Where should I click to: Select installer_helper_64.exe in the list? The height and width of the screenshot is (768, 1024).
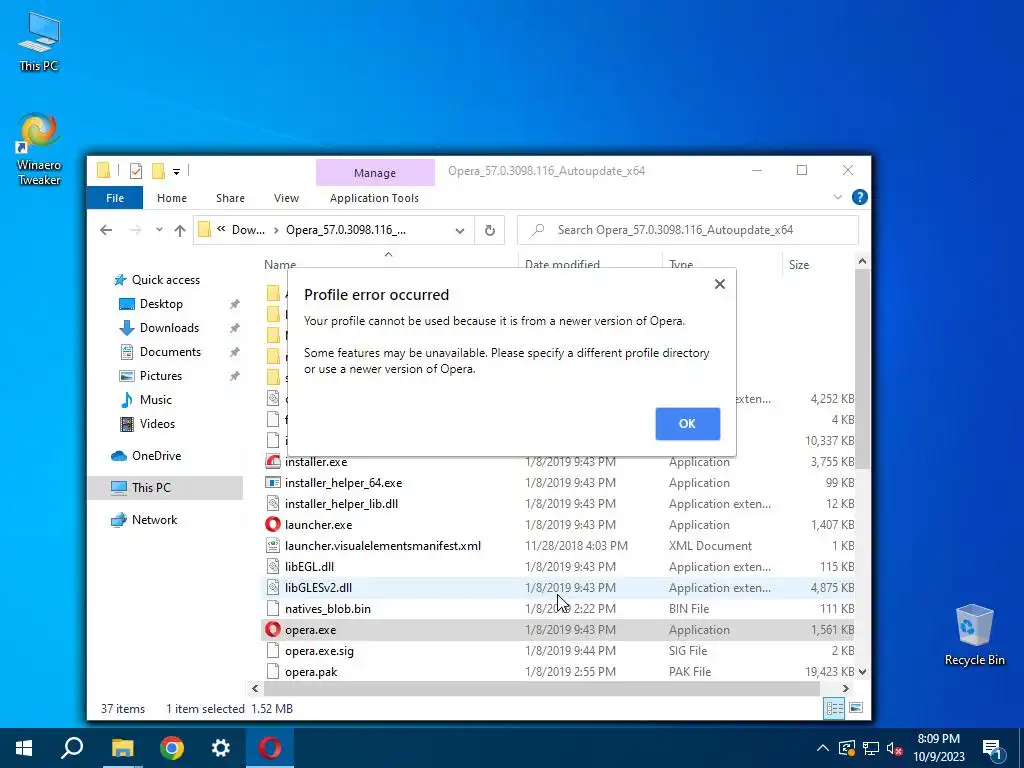pos(558,483)
